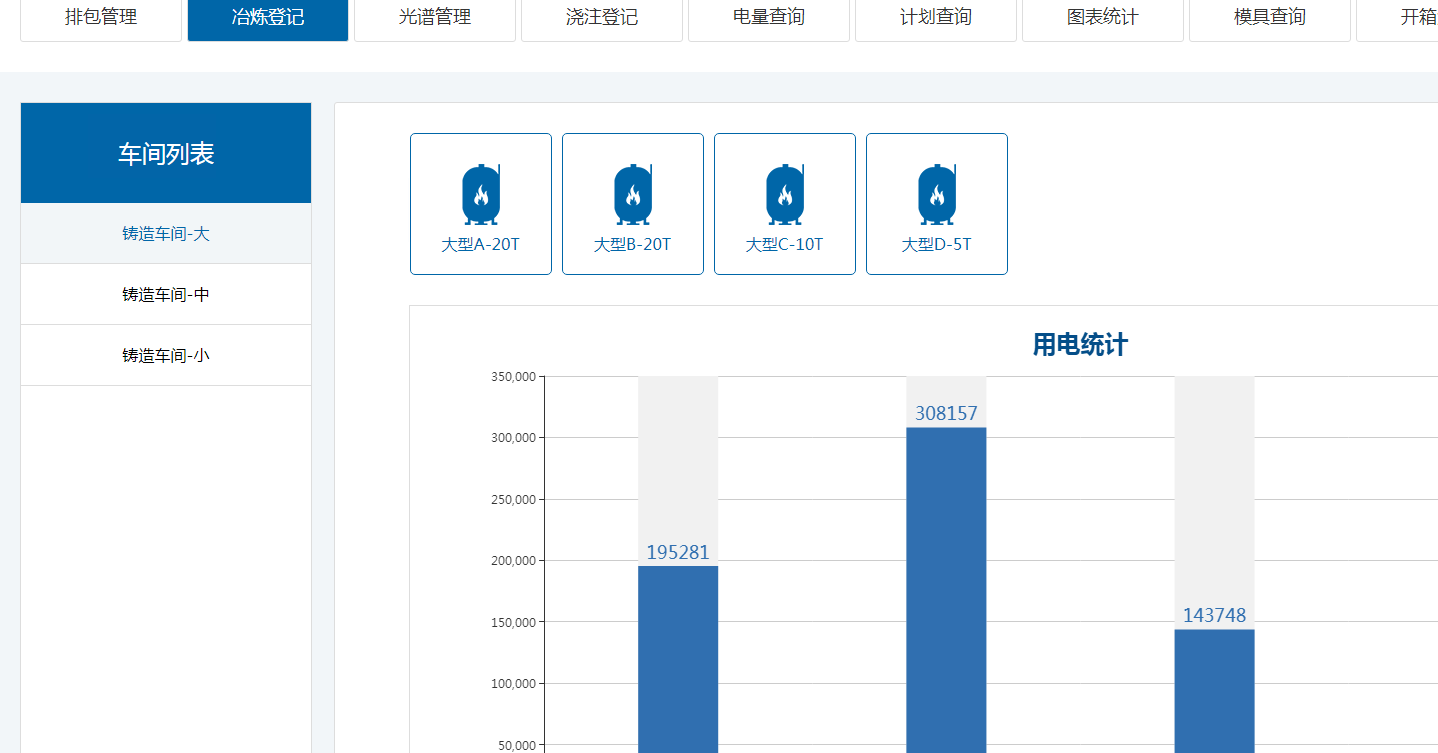Viewport: 1438px width, 753px height.
Task: Click the 350,000 axis label
Action: click(x=514, y=377)
